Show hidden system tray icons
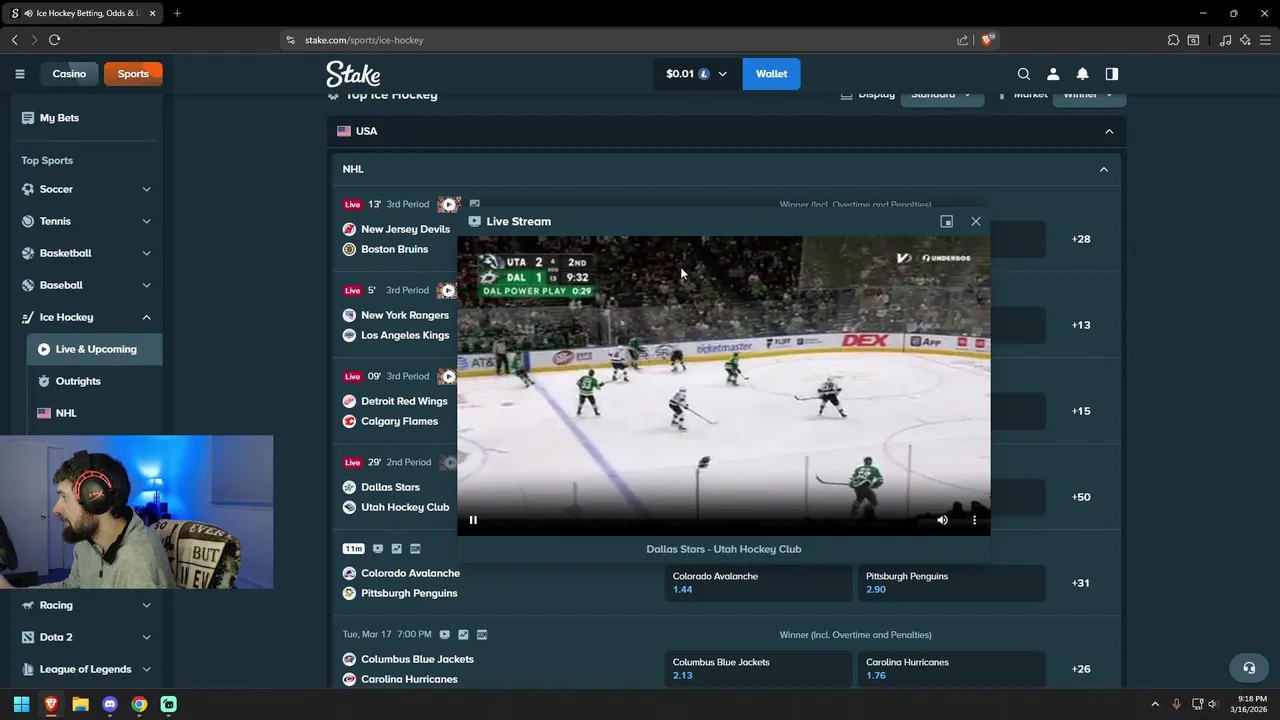 [x=1155, y=704]
